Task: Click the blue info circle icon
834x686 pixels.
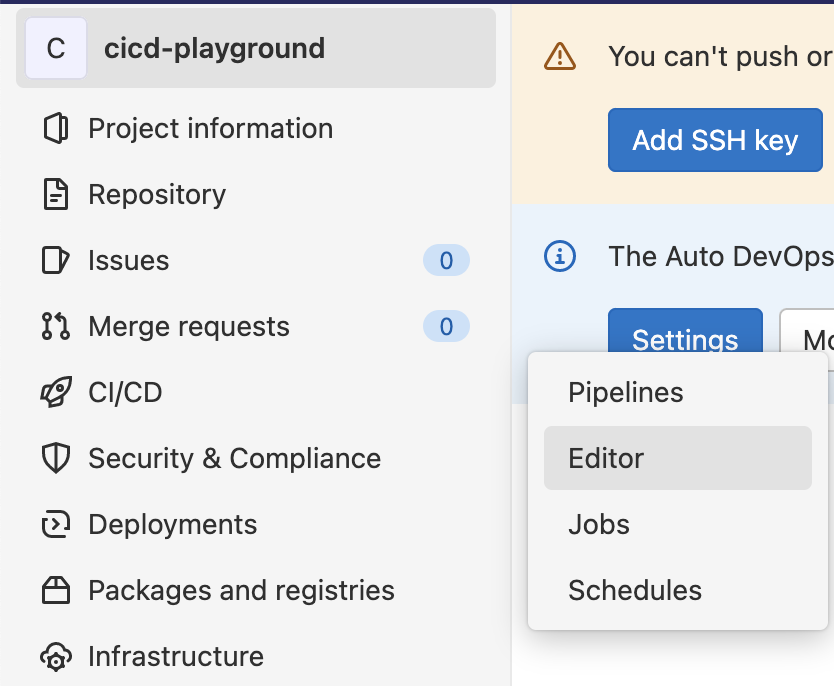Action: [x=559, y=256]
